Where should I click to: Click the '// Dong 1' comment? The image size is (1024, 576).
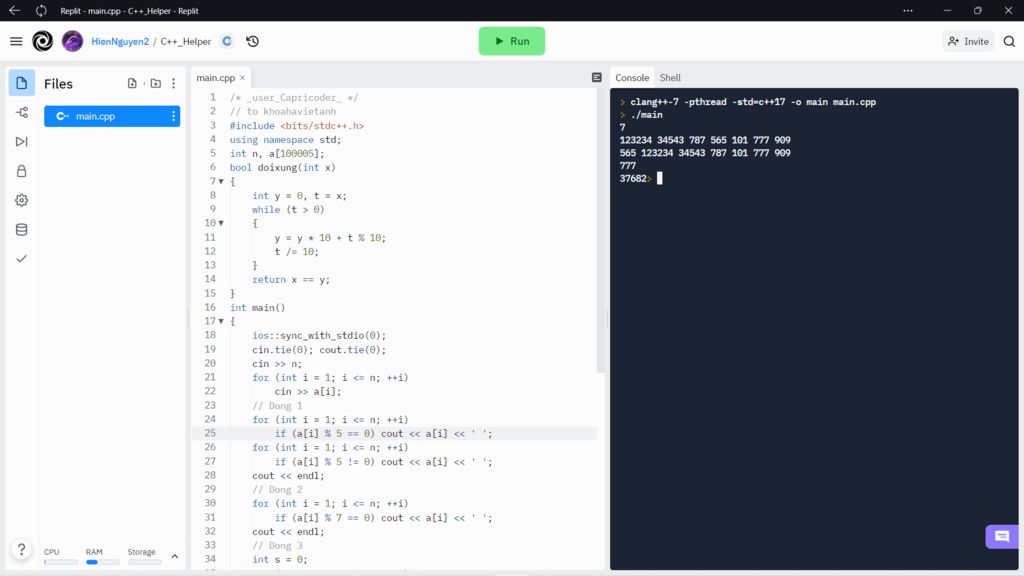277,406
